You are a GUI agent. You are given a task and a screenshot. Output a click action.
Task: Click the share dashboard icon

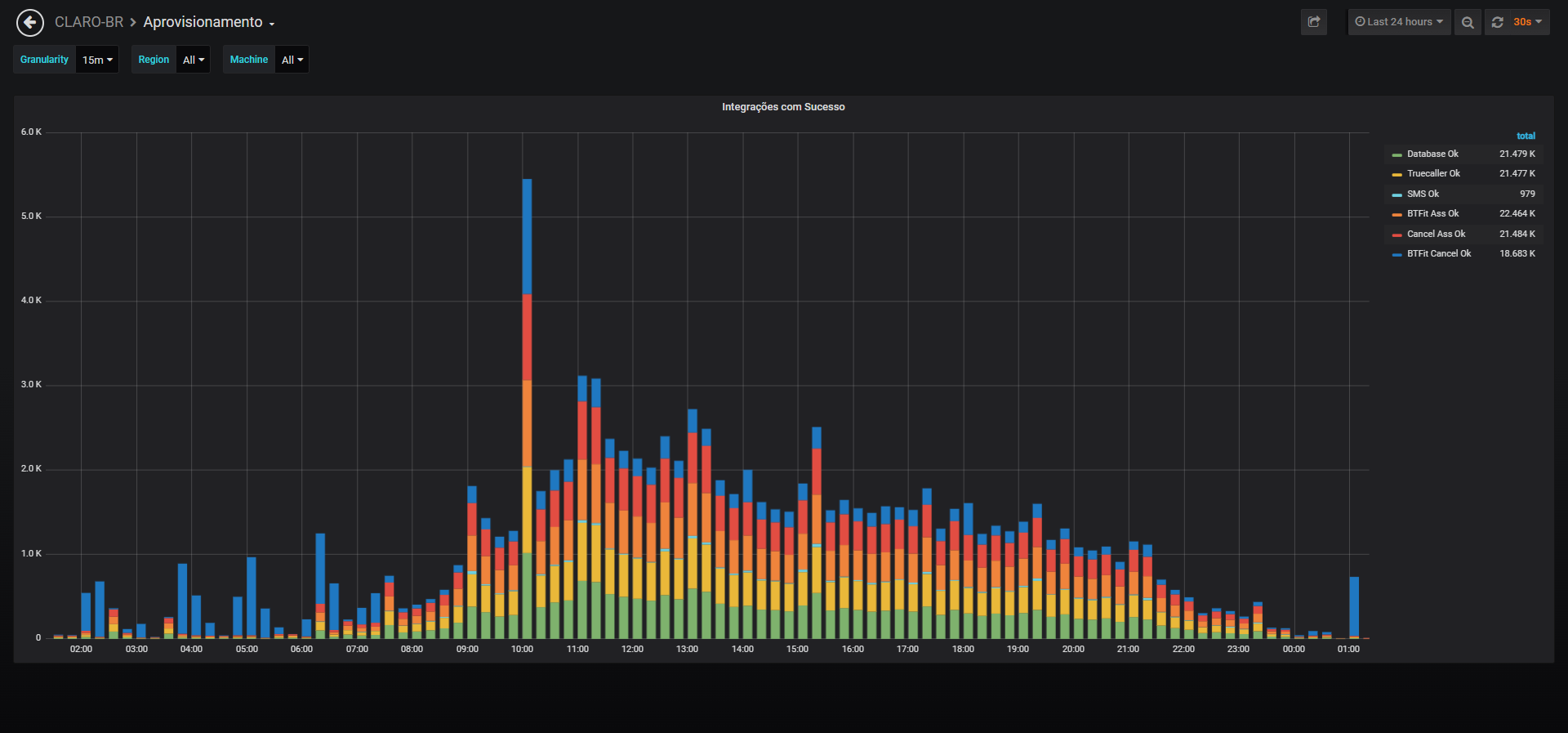point(1314,22)
